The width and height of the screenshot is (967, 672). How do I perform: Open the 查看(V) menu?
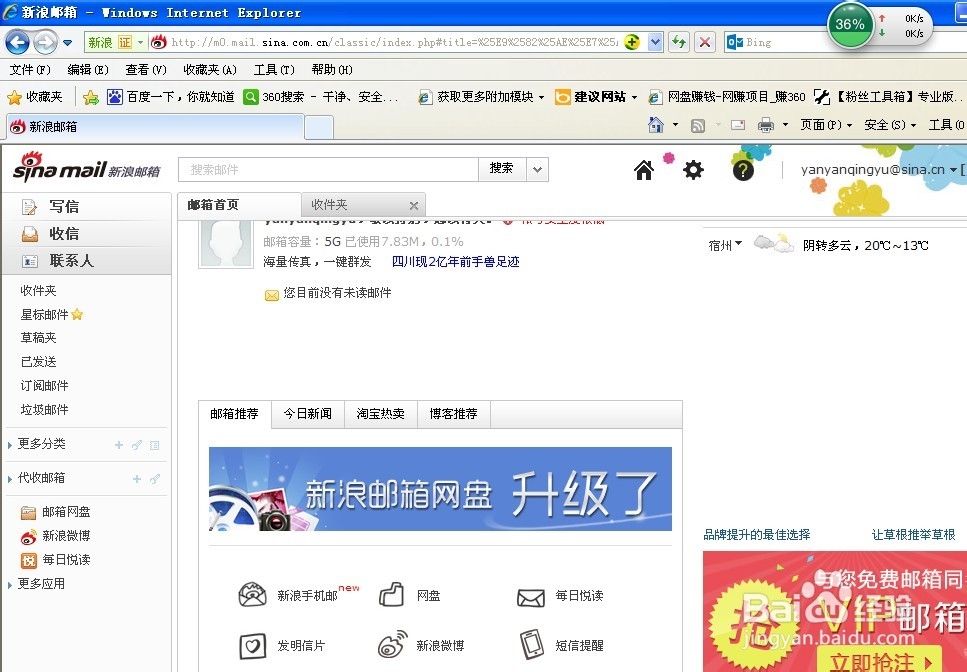tap(146, 70)
